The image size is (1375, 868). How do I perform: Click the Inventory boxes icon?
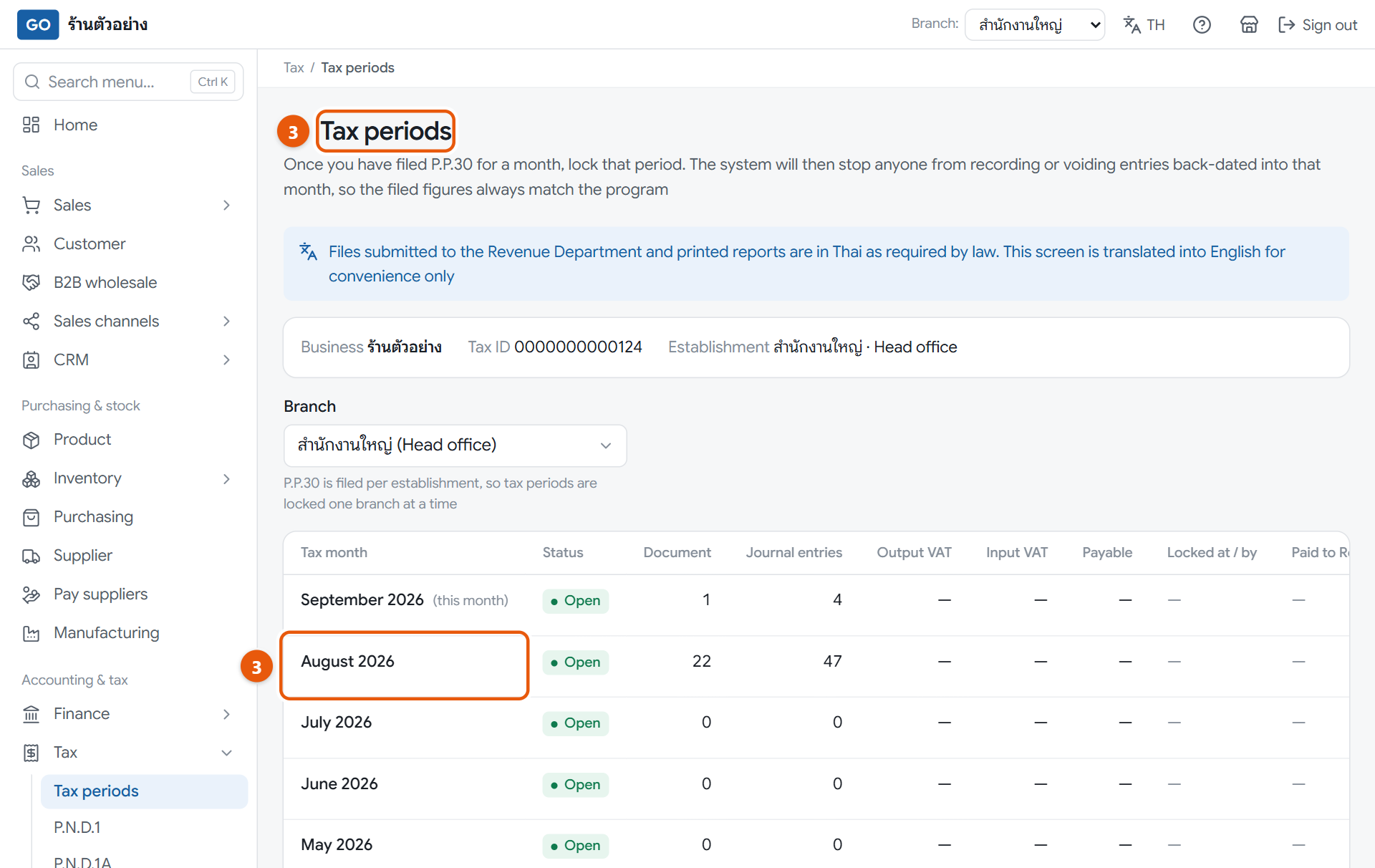(31, 478)
